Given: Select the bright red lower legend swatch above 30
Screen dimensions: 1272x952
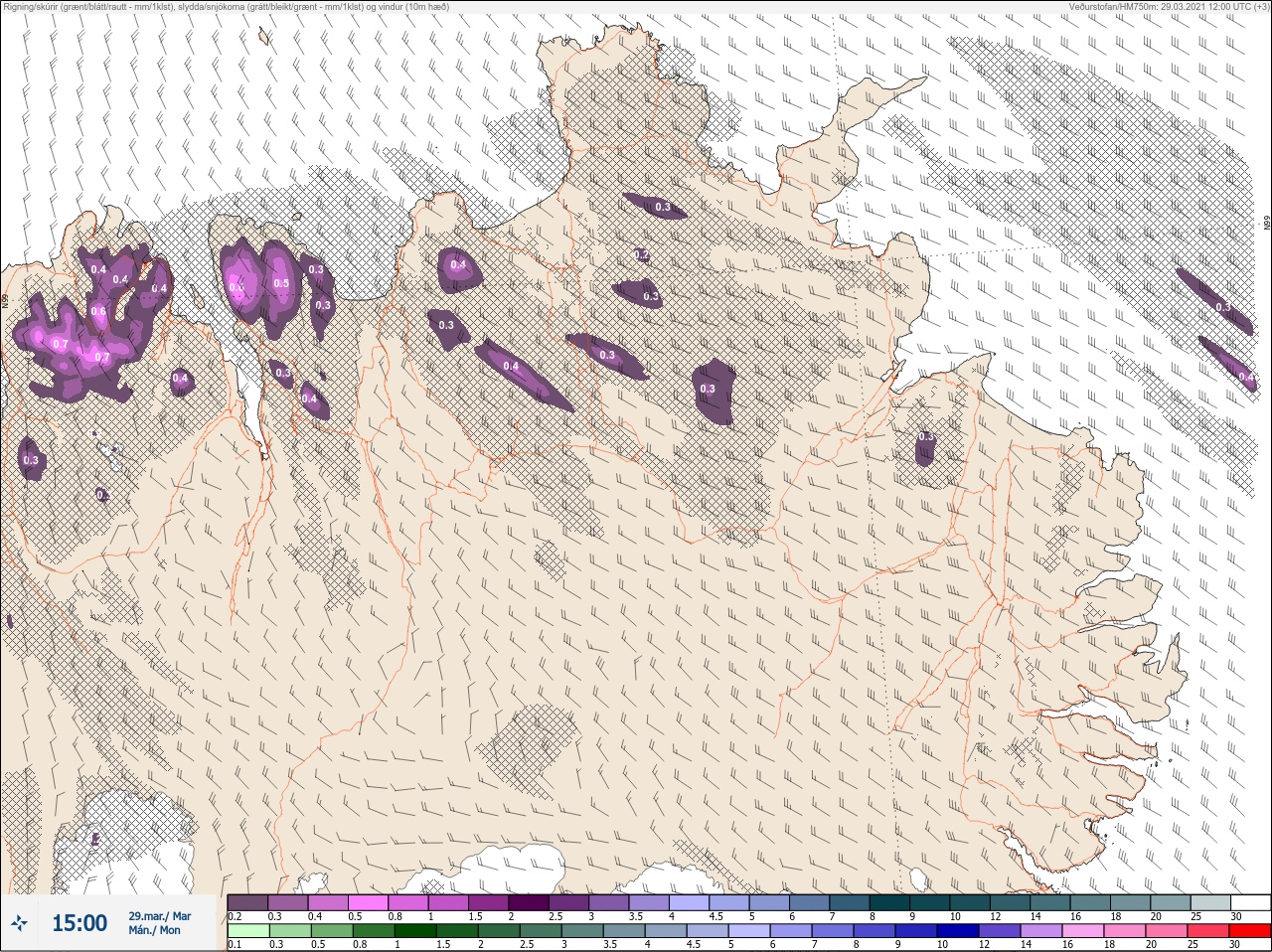Looking at the screenshot, I should (1250, 931).
